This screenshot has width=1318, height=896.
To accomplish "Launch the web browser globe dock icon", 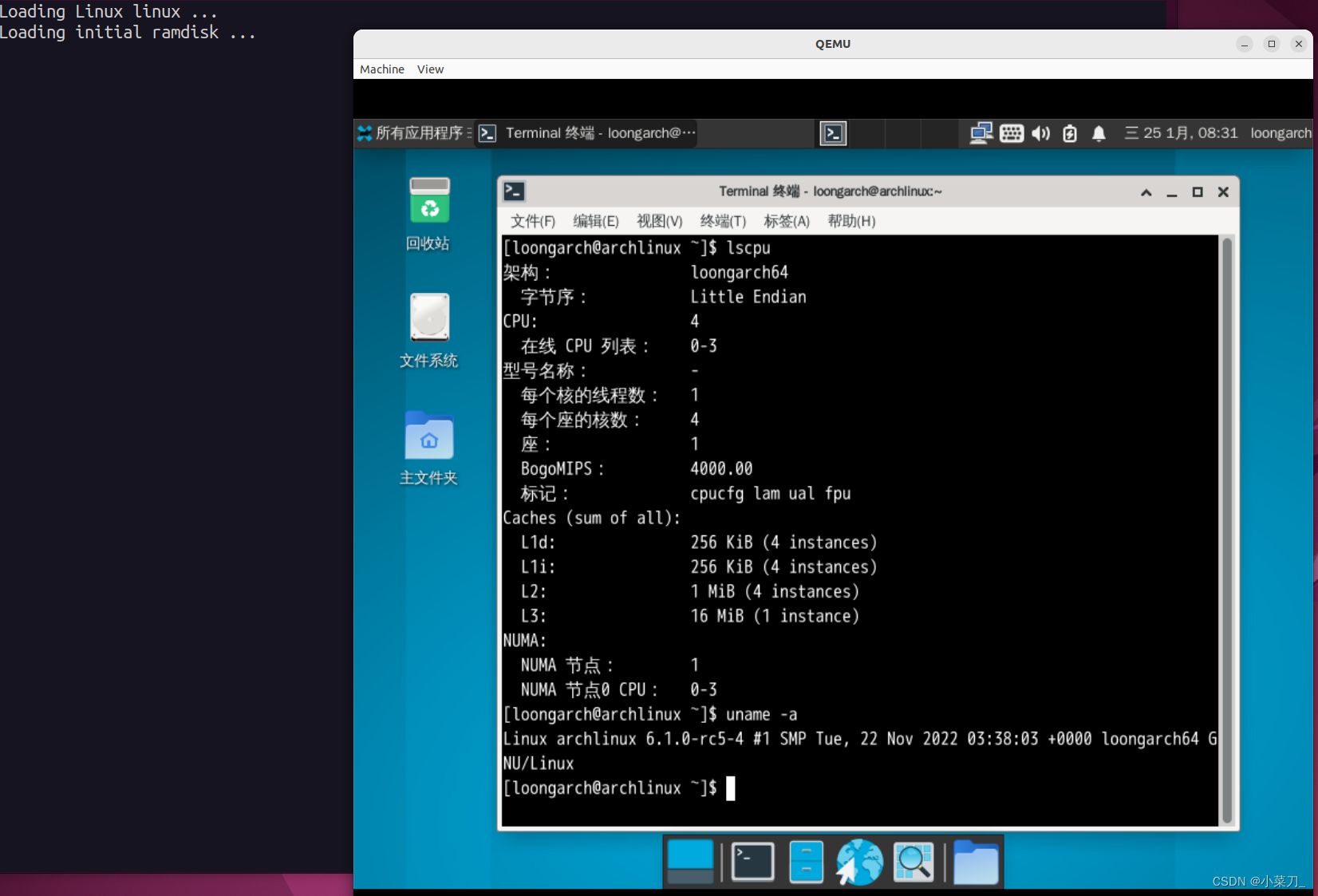I will pos(859,862).
